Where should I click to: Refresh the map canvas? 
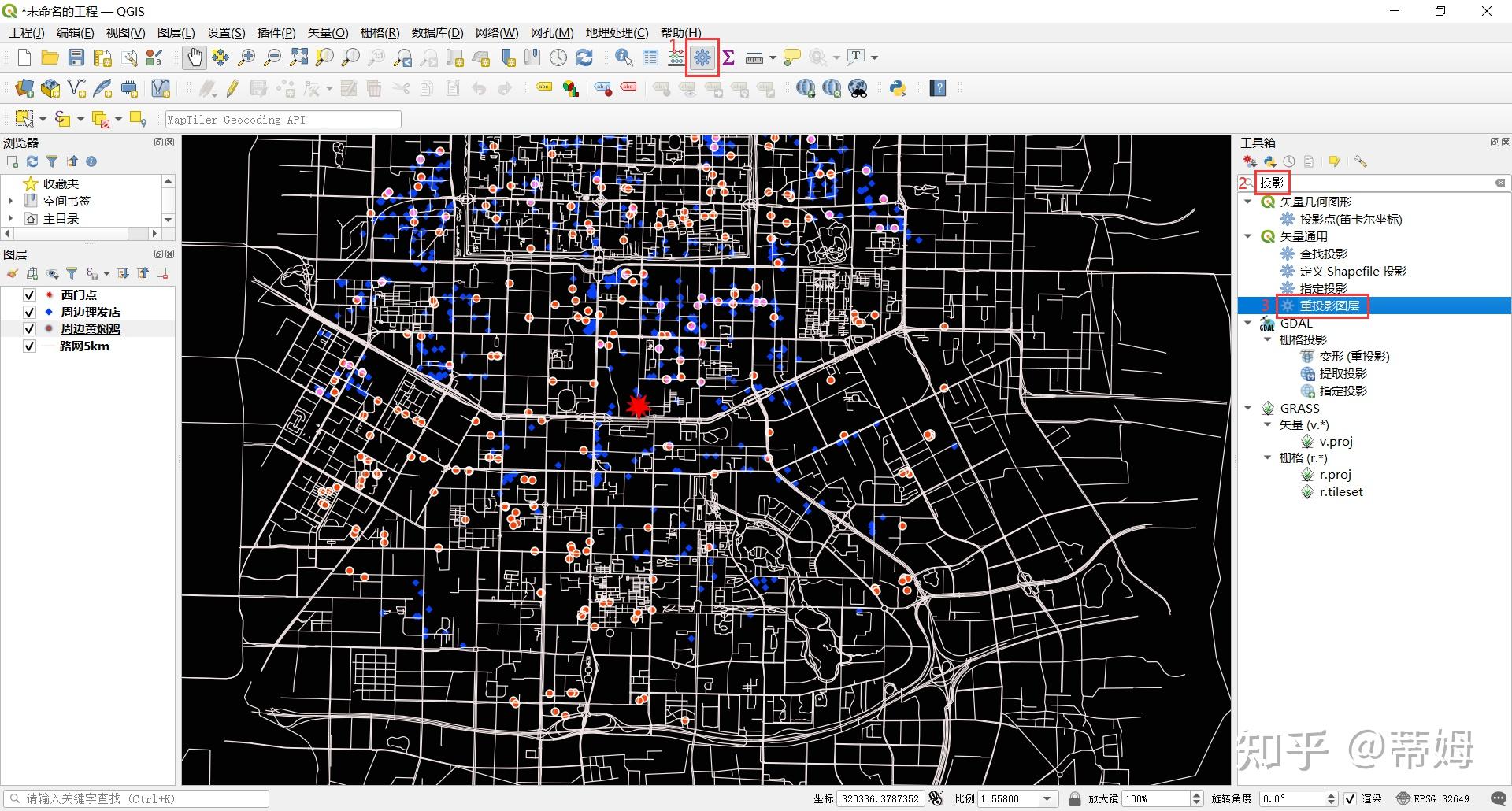(584, 57)
